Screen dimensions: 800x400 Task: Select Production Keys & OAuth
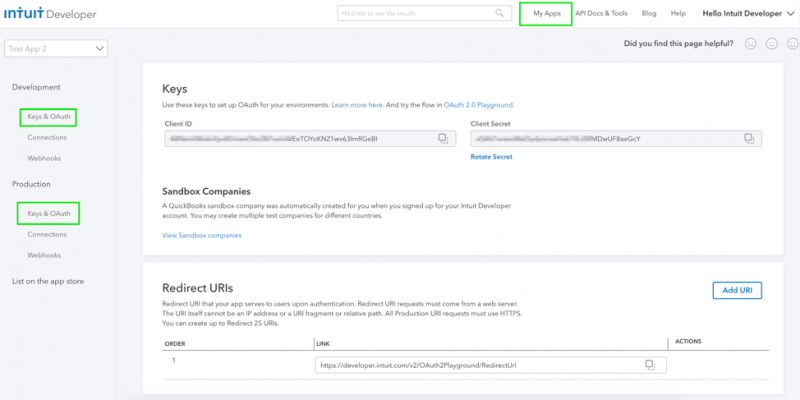pos(48,213)
